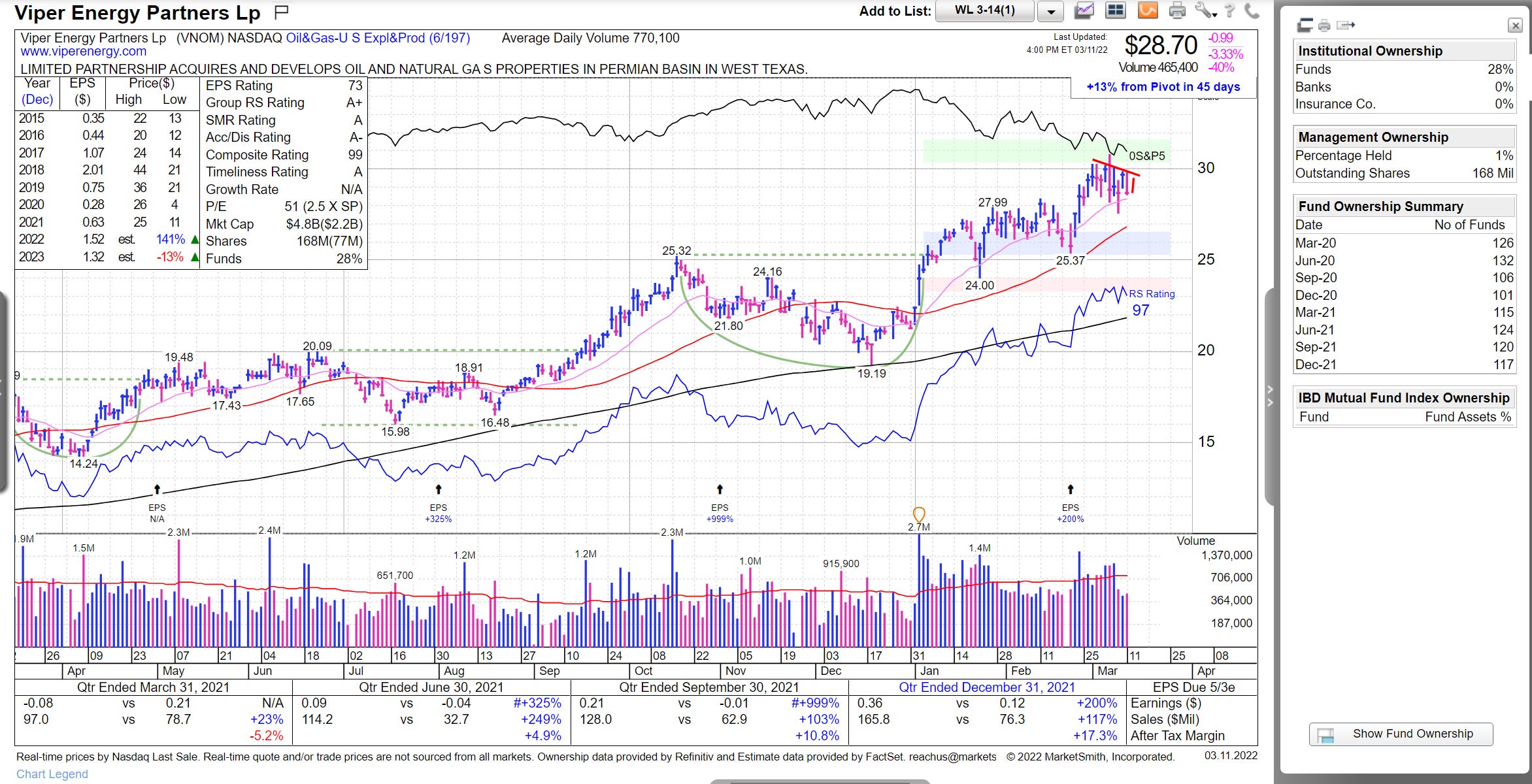Click the 0S&P5 line label
Viewport: 1532px width, 784px height.
pos(1147,156)
